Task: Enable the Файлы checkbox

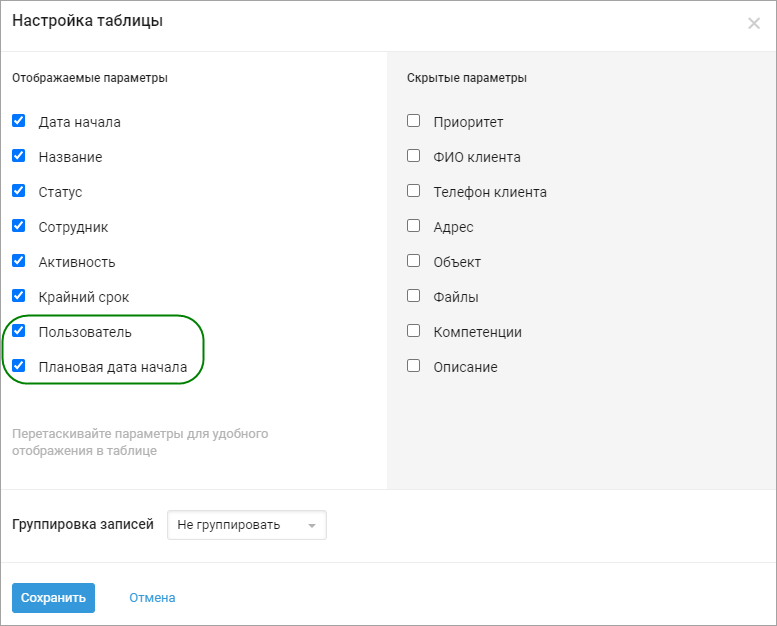Action: [x=413, y=296]
